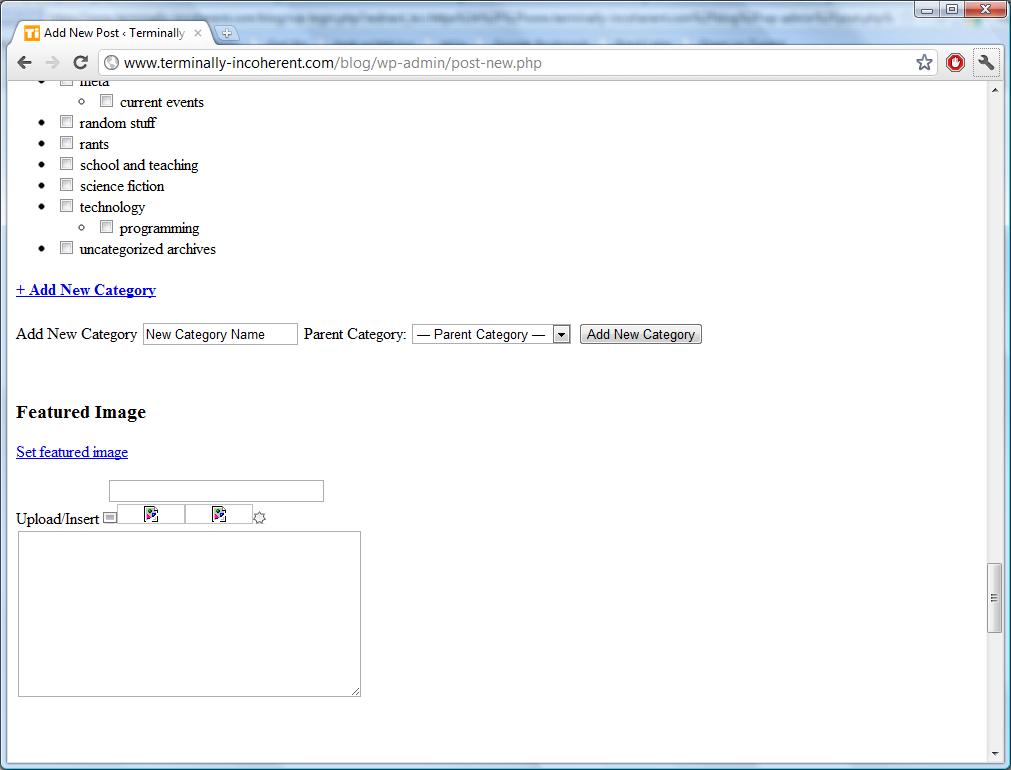Click the second broken image icon beside Upload/Insert

click(219, 514)
